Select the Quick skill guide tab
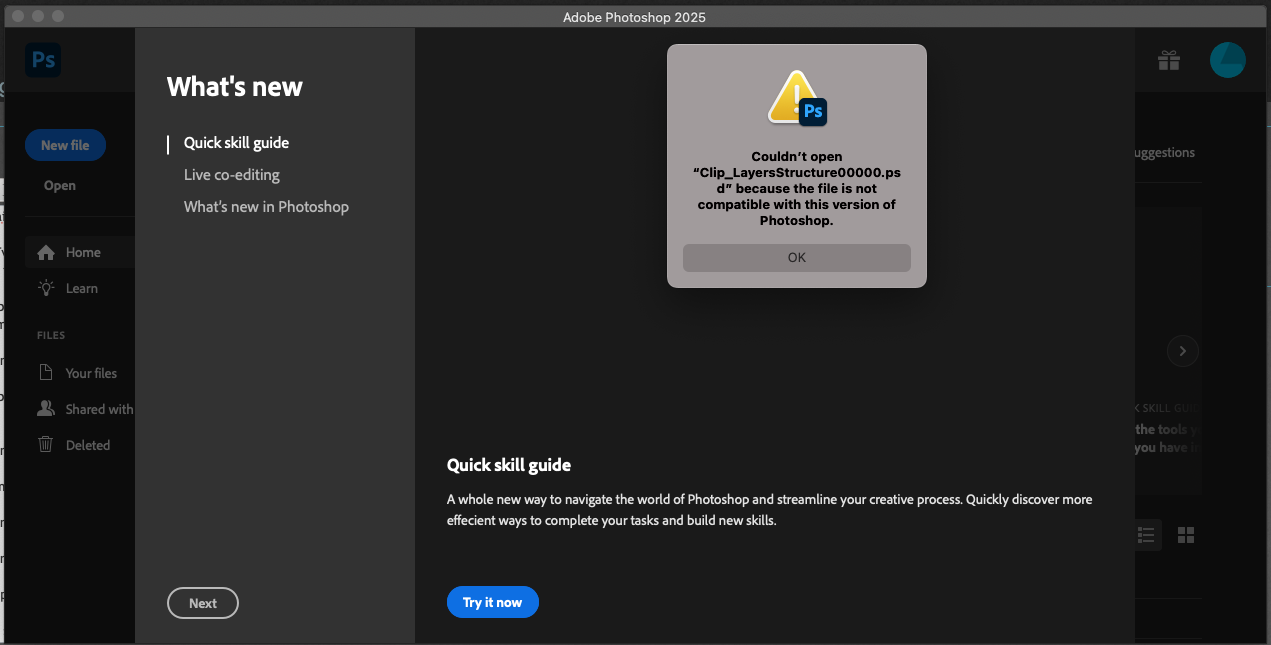 pos(236,143)
